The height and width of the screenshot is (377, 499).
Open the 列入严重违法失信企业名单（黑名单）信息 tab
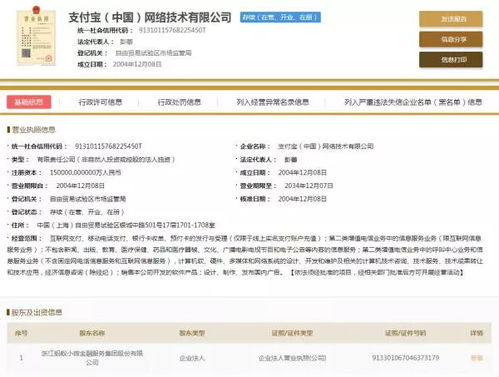click(413, 102)
